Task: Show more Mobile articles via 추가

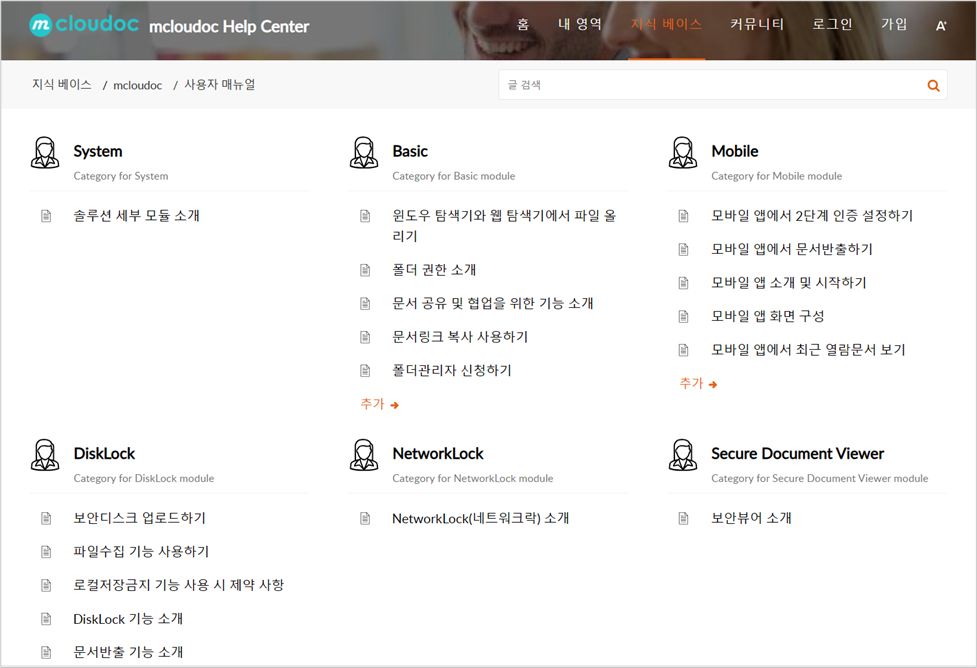Action: pos(698,384)
